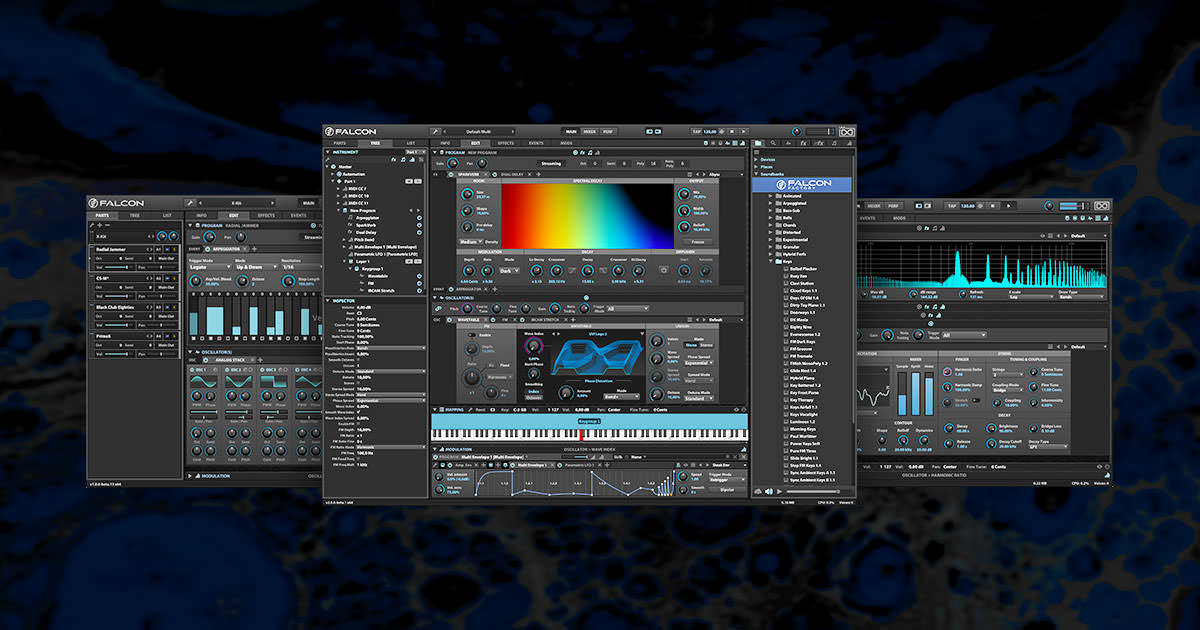The width and height of the screenshot is (1200, 630).
Task: Click the Master node icon in the tree
Action: 334,166
